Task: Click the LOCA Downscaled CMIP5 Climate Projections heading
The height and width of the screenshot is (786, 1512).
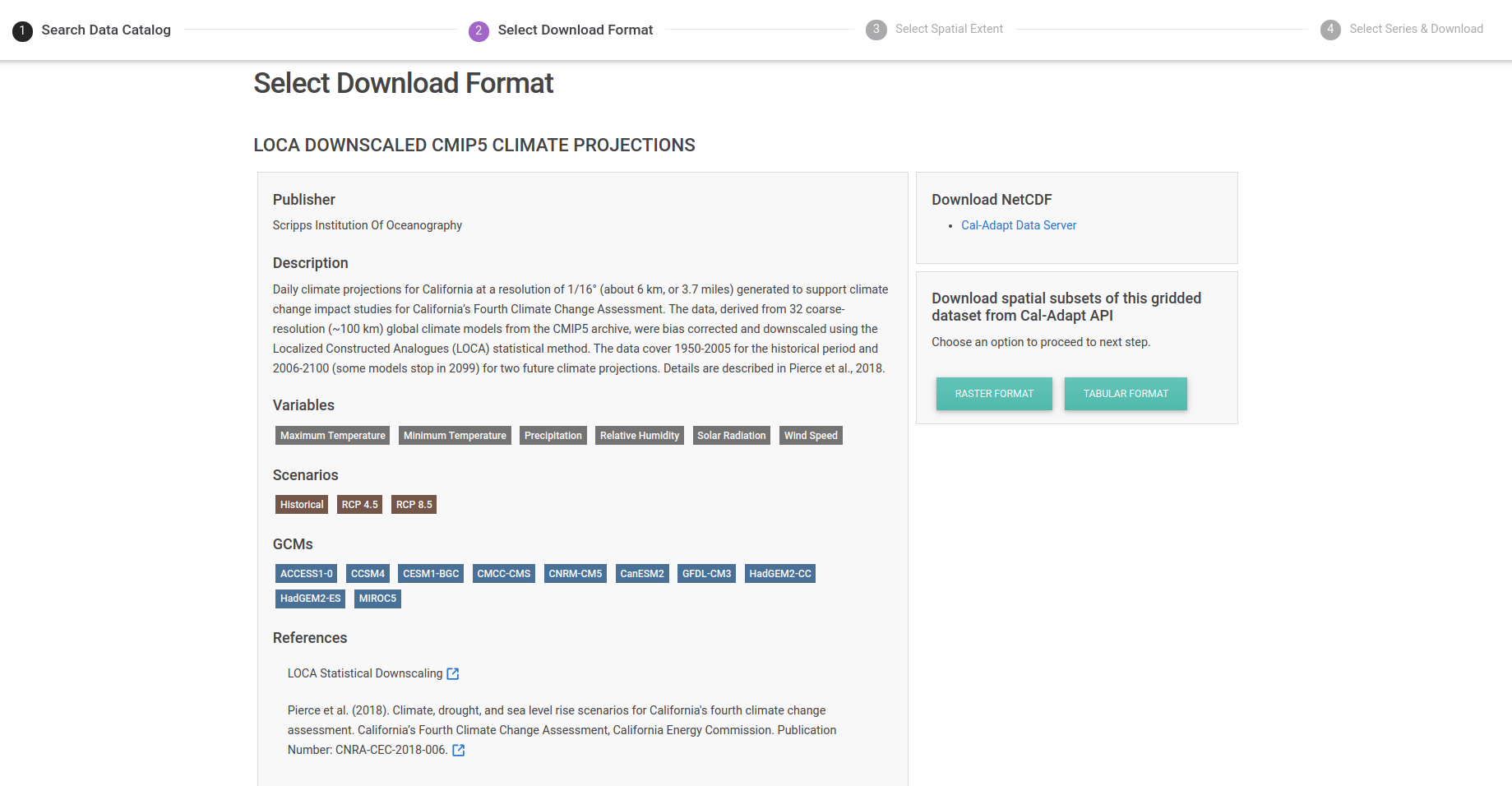Action: [474, 146]
